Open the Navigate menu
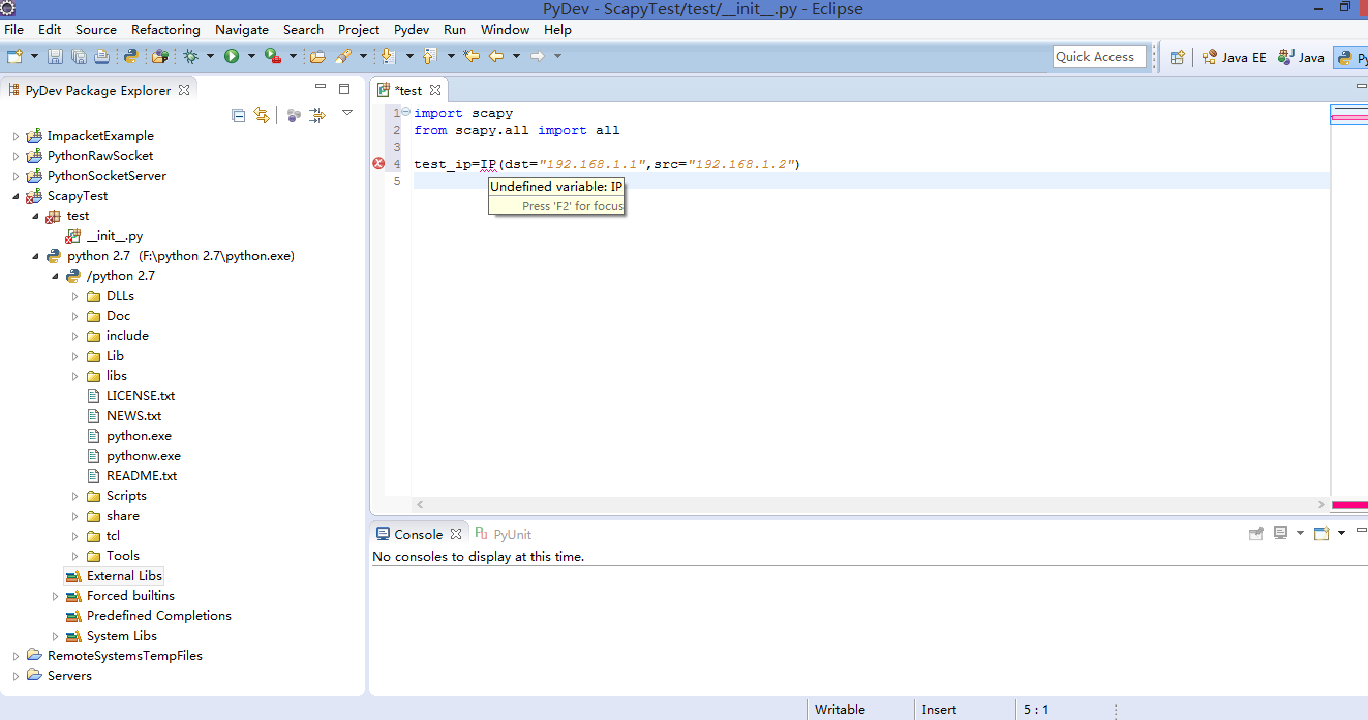Viewport: 1368px width, 720px height. (242, 29)
